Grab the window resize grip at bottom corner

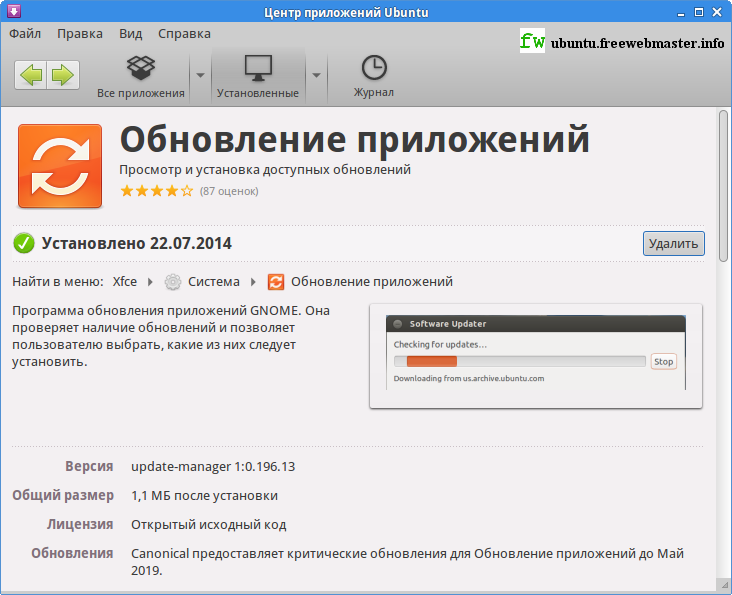click(x=725, y=584)
